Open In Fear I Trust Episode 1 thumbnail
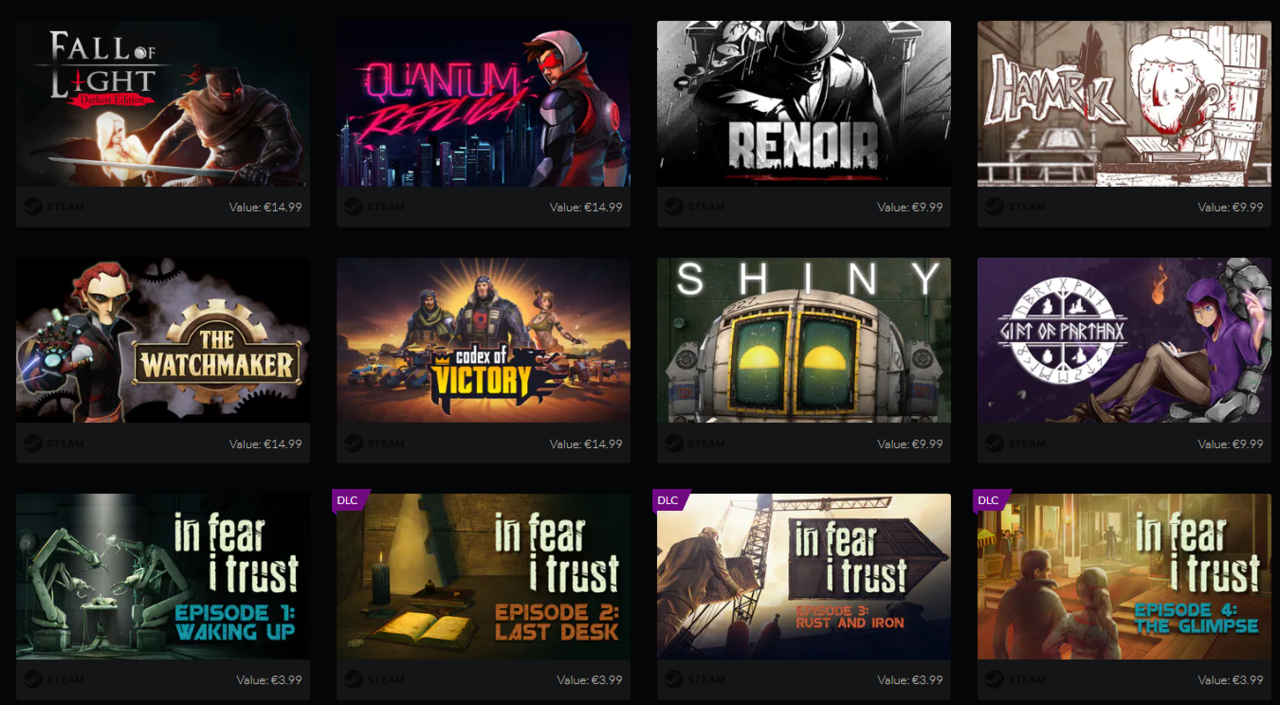The image size is (1280, 705). click(x=163, y=577)
